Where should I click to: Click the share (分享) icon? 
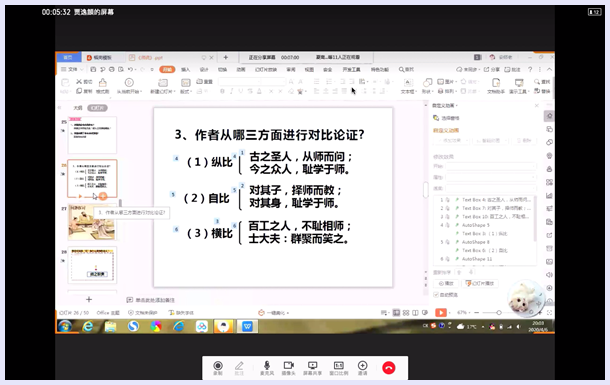coord(486,69)
